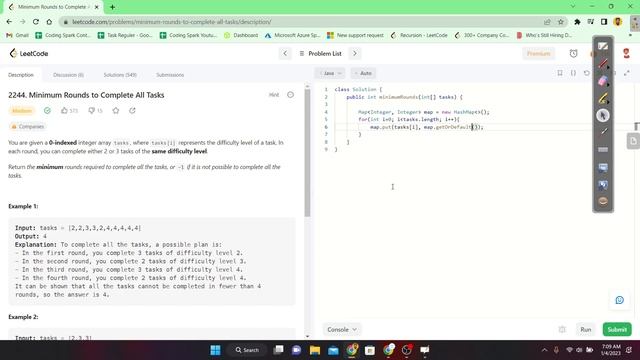Image resolution: width=640 pixels, height=360 pixels.
Task: Click the code format braces icon
Action: (573, 73)
